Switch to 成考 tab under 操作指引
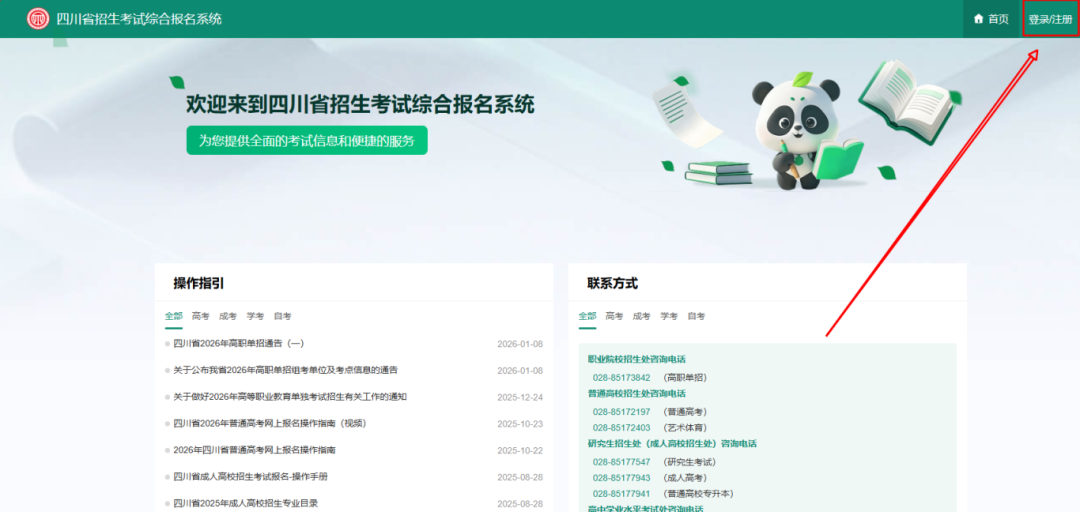The width and height of the screenshot is (1080, 512). 228,316
